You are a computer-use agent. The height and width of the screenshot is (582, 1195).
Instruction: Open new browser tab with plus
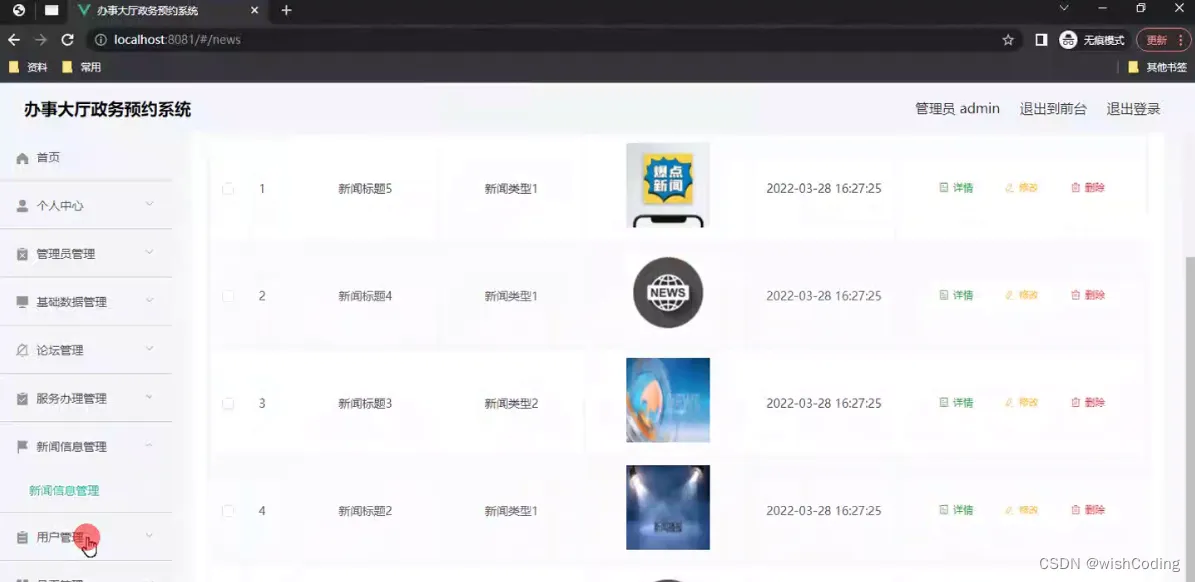[286, 11]
